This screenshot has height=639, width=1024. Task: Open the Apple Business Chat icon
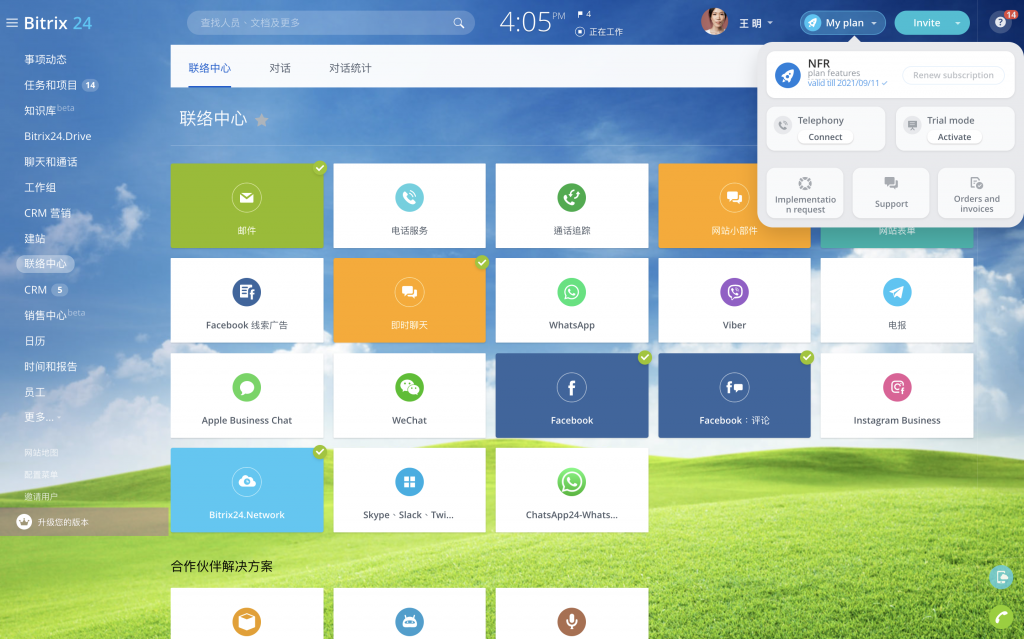[x=247, y=387]
